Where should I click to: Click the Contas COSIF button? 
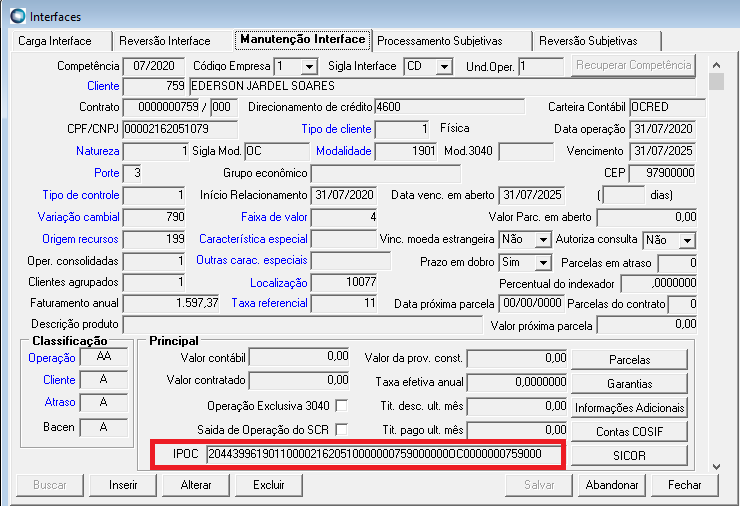[630, 431]
